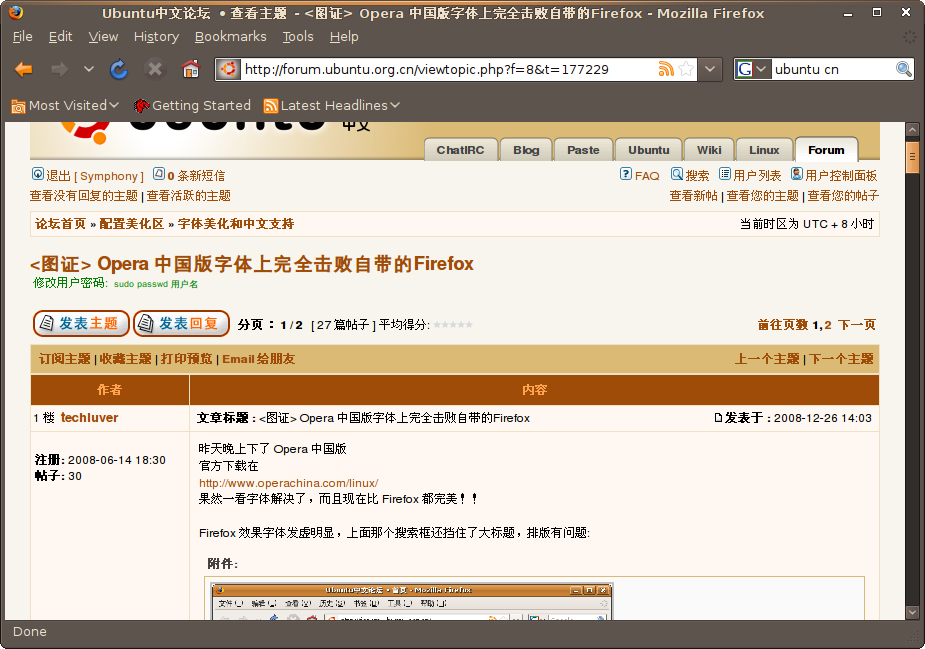This screenshot has width=925, height=649.
Task: Click 查看没有回复的主题 link
Action: pyautogui.click(x=84, y=196)
